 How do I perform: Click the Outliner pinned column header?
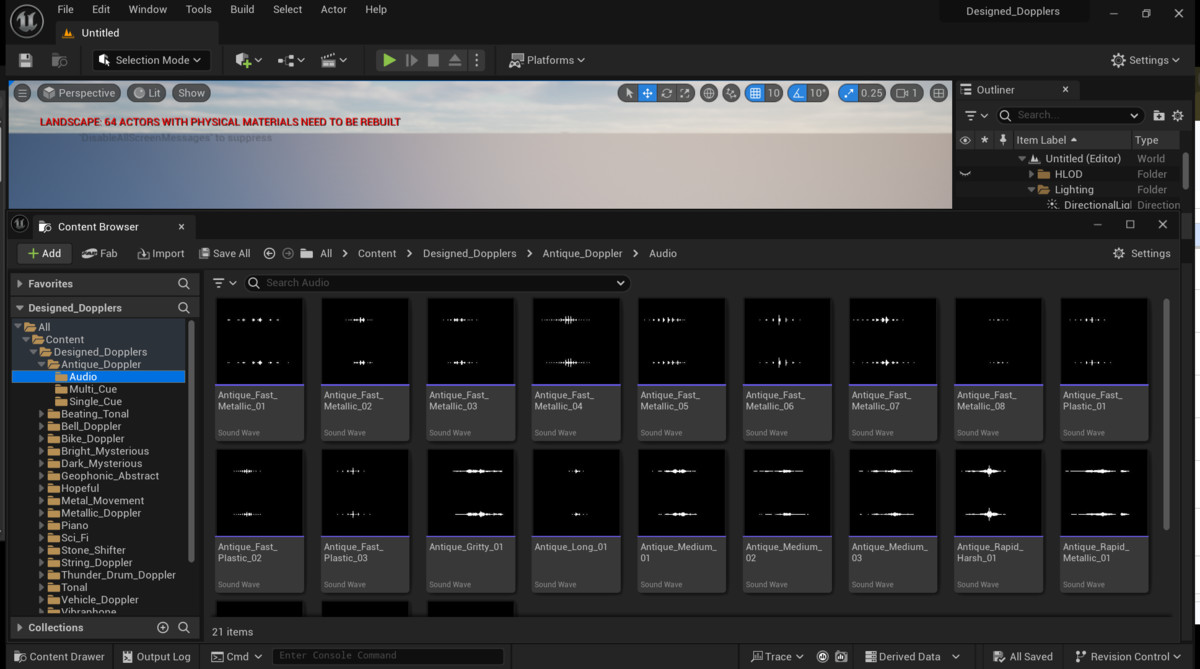tap(1003, 140)
